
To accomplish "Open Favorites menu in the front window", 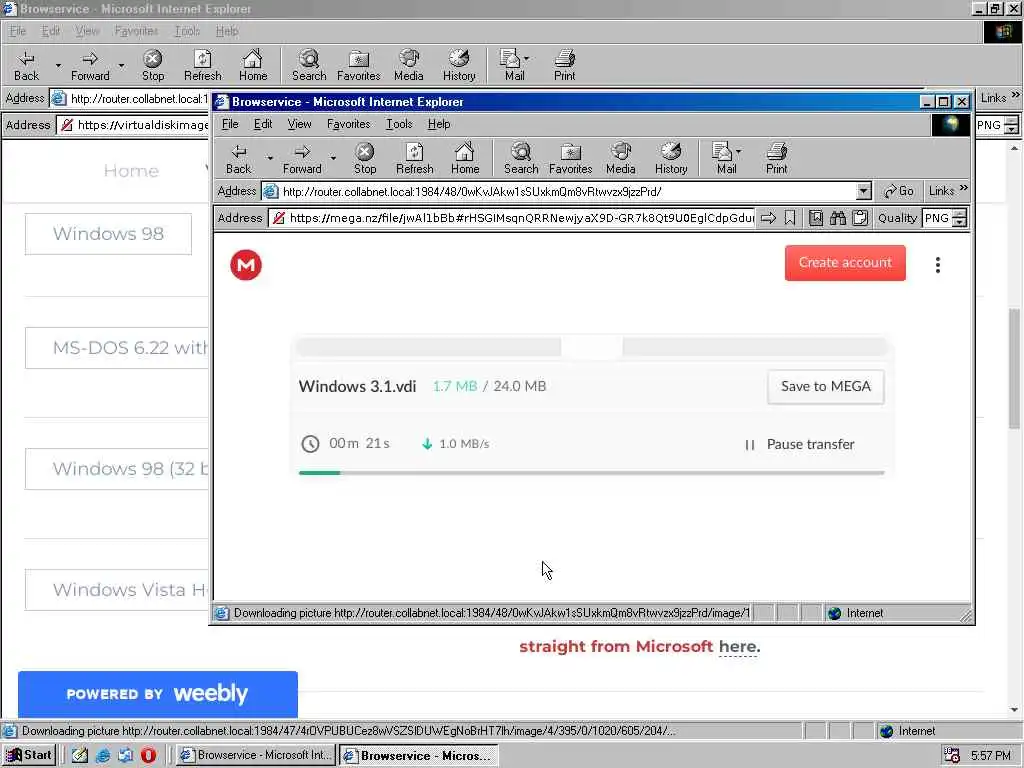I will [348, 124].
